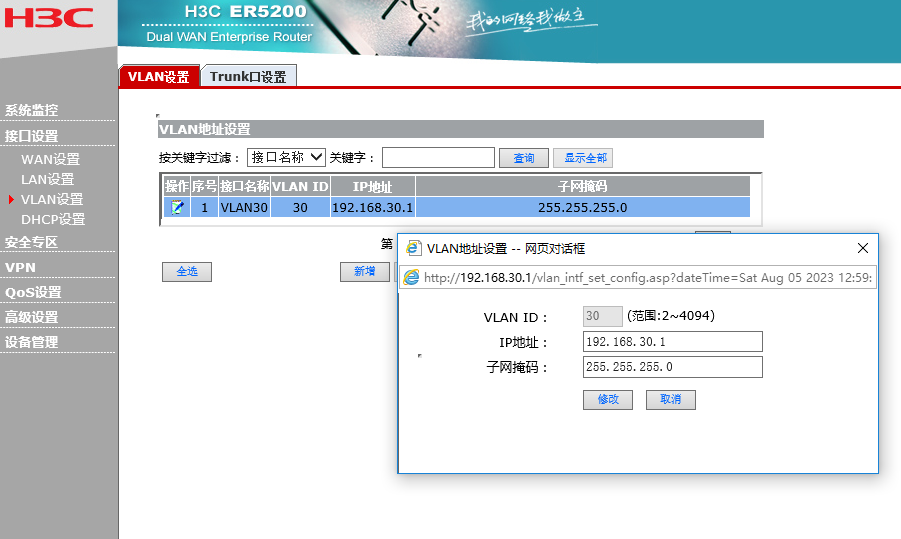Click the 接口名称 column header
Viewport: 901px width, 539px height.
pos(244,186)
